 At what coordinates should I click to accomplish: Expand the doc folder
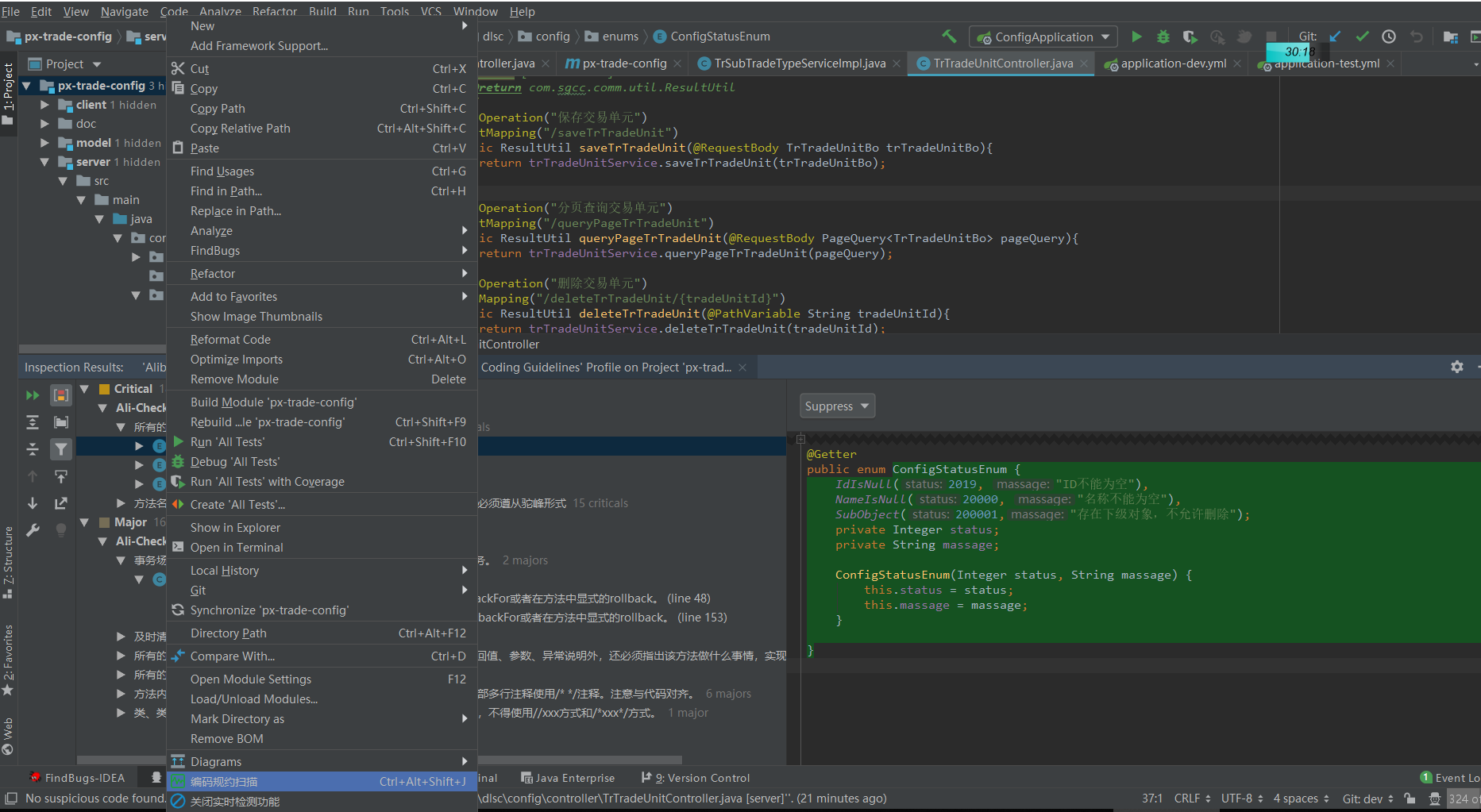(x=44, y=124)
